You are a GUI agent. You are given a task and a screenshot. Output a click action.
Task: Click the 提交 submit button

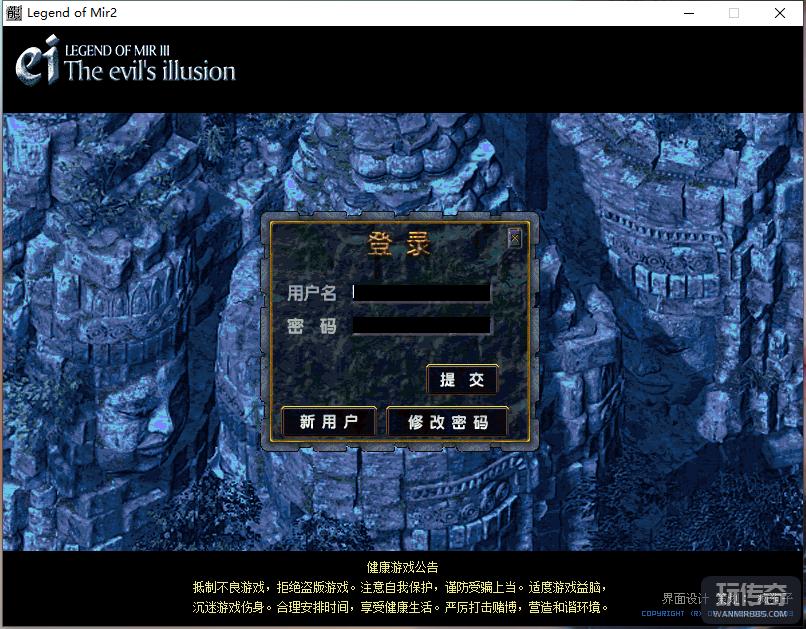[461, 380]
